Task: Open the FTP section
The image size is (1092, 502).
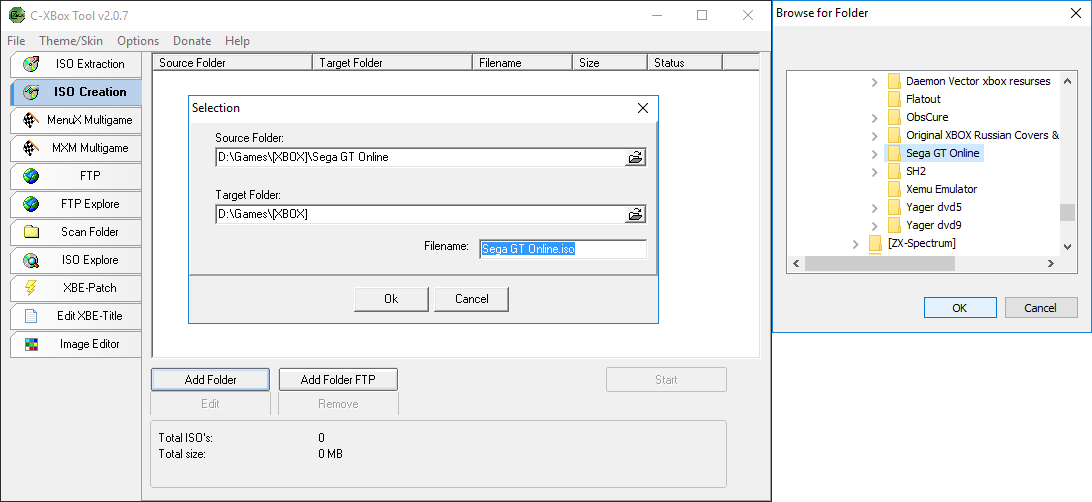Action: [76, 176]
